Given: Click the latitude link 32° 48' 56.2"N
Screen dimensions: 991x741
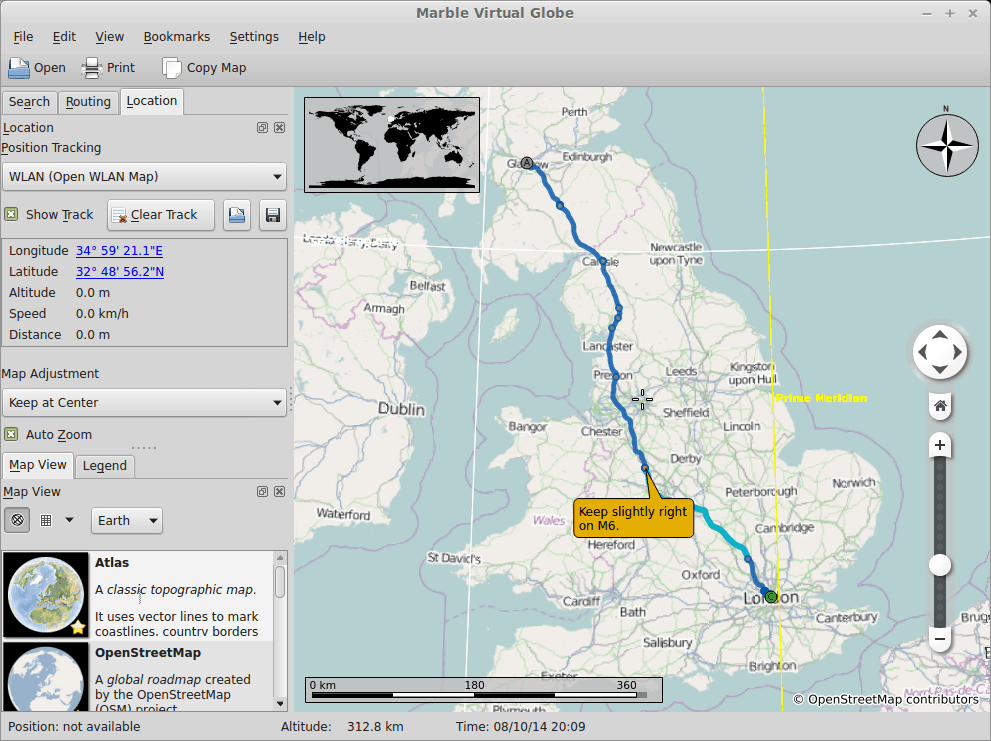Looking at the screenshot, I should pos(120,272).
